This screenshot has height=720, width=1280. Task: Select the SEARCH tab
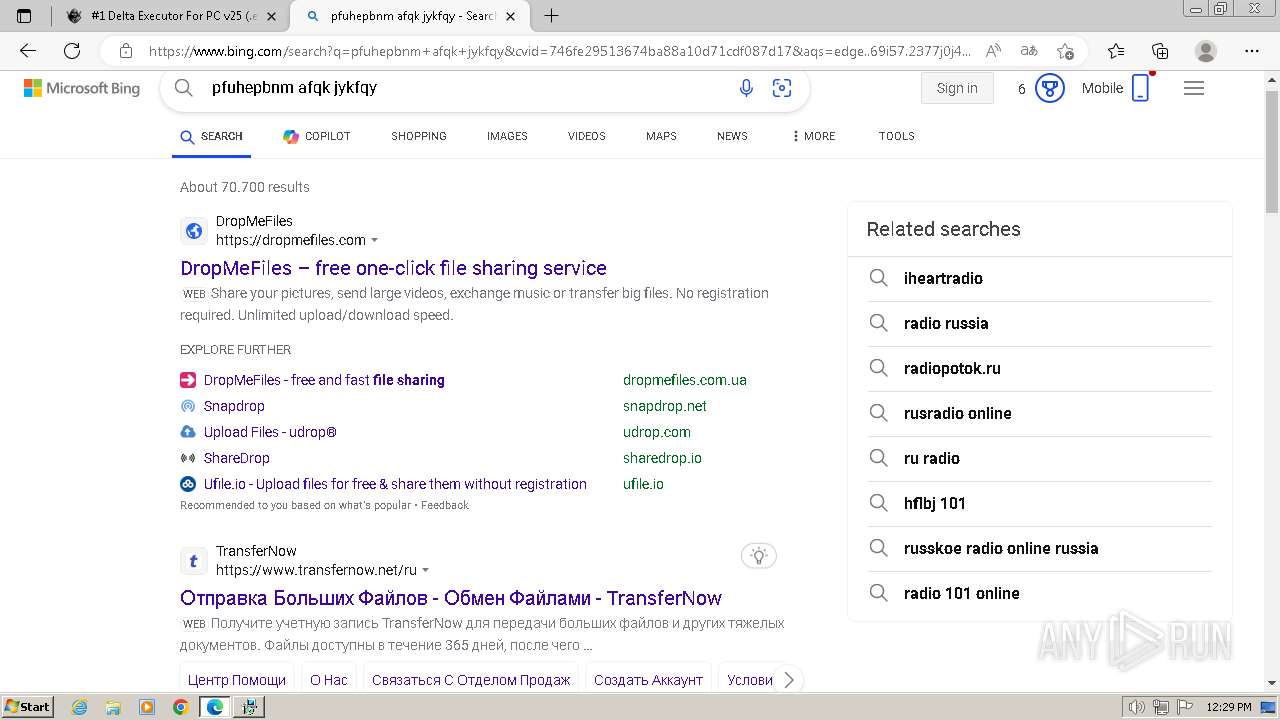212,136
